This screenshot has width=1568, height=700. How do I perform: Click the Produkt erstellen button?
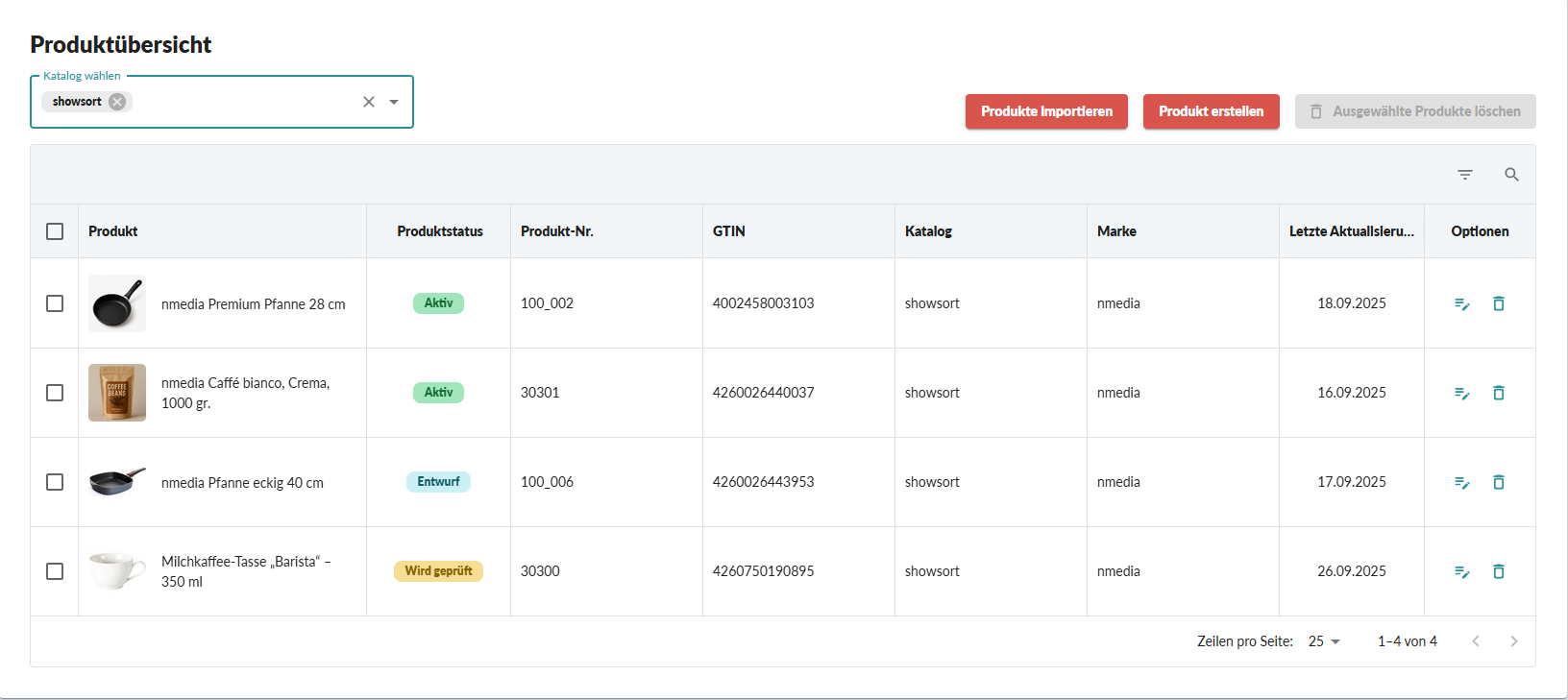click(1211, 111)
